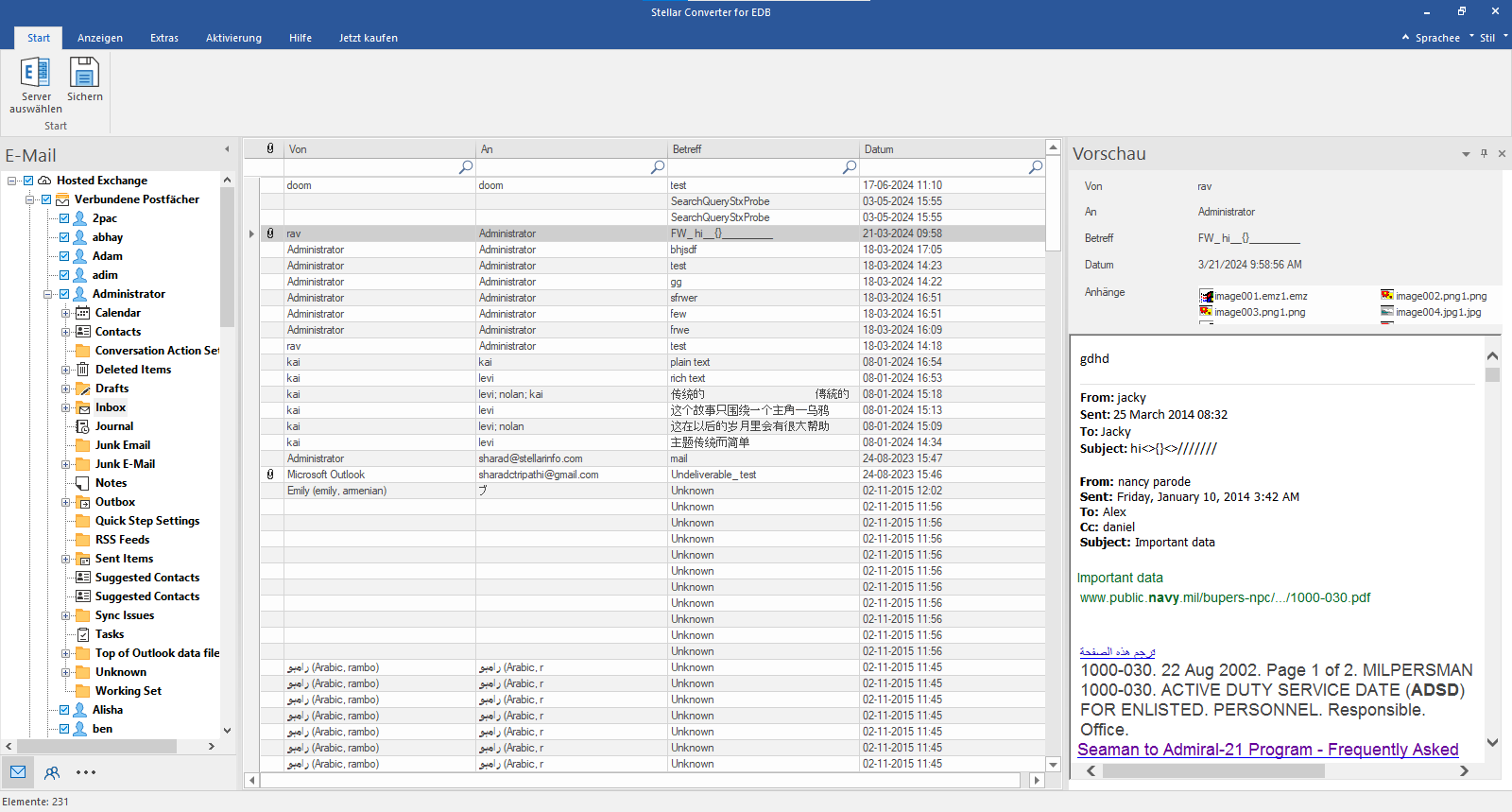1512x812 pixels.
Task: Open attachment image002.png1.png
Action: (1433, 296)
